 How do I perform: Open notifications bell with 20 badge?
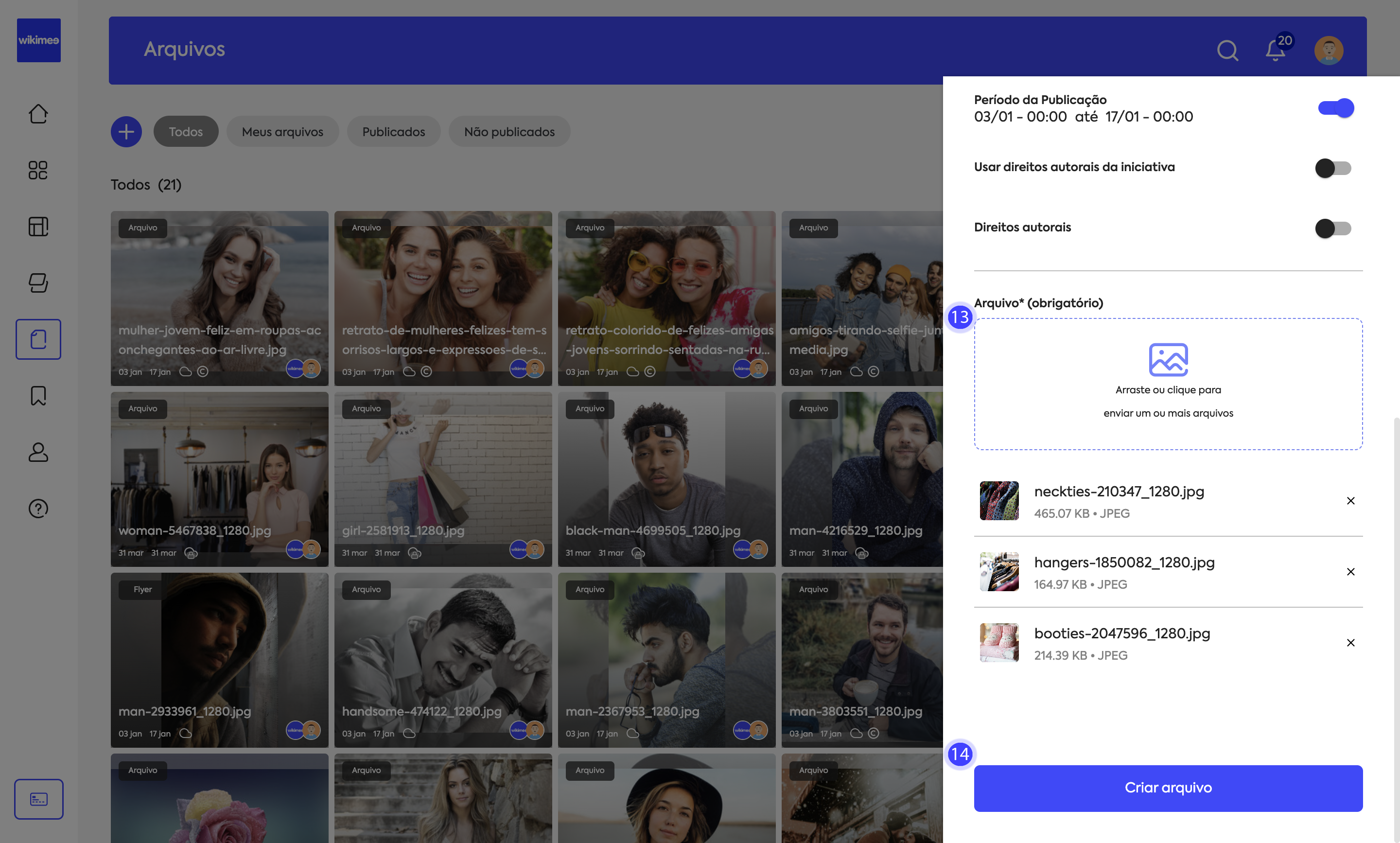pyautogui.click(x=1276, y=51)
